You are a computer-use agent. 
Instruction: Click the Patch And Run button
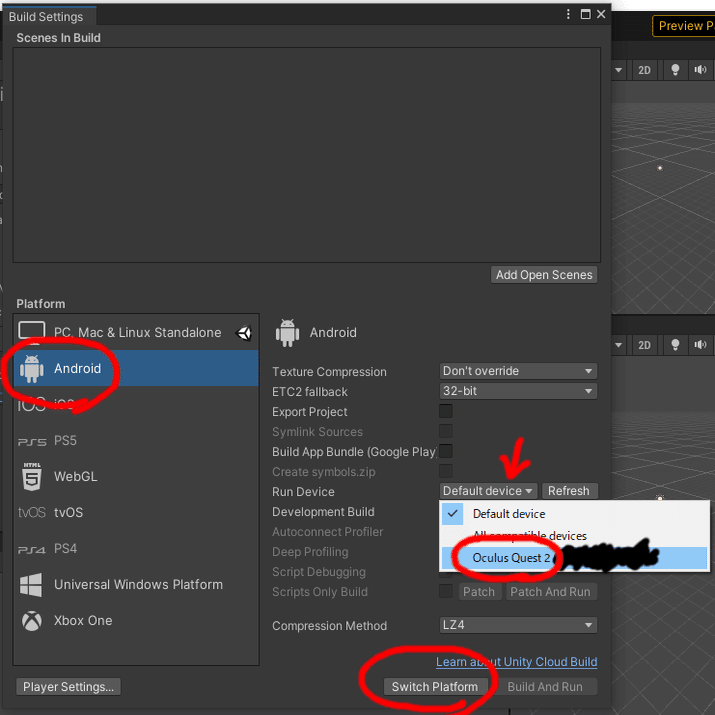pyautogui.click(x=551, y=592)
